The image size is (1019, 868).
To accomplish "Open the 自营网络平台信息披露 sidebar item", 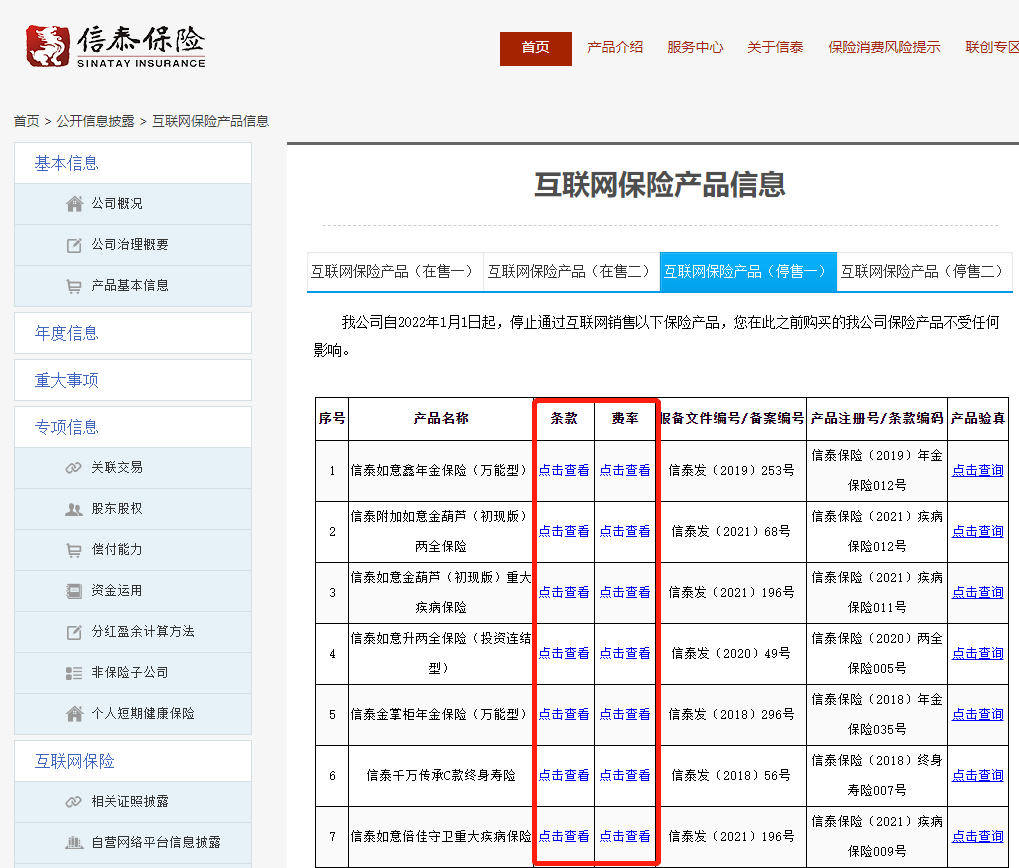I will (x=133, y=843).
